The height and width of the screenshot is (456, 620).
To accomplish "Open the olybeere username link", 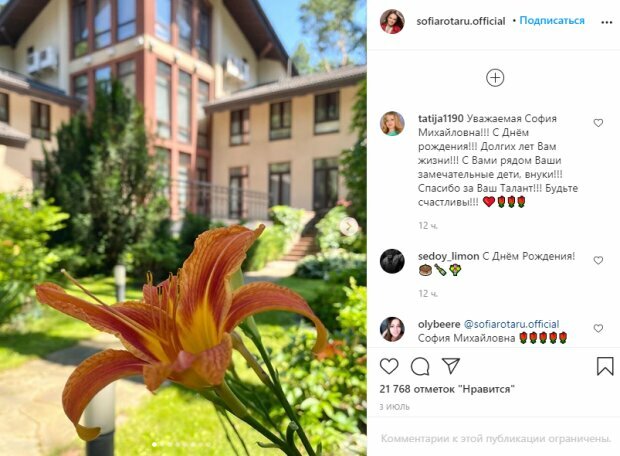I will coord(439,324).
